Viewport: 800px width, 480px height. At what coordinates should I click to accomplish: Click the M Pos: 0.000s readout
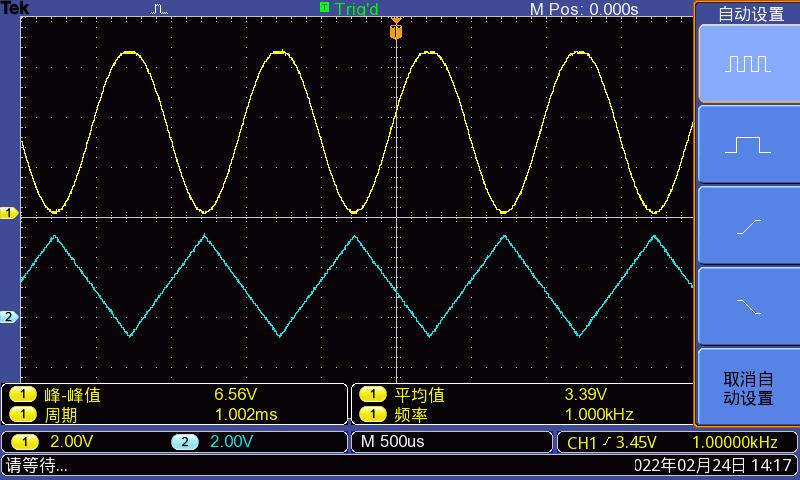coord(583,9)
